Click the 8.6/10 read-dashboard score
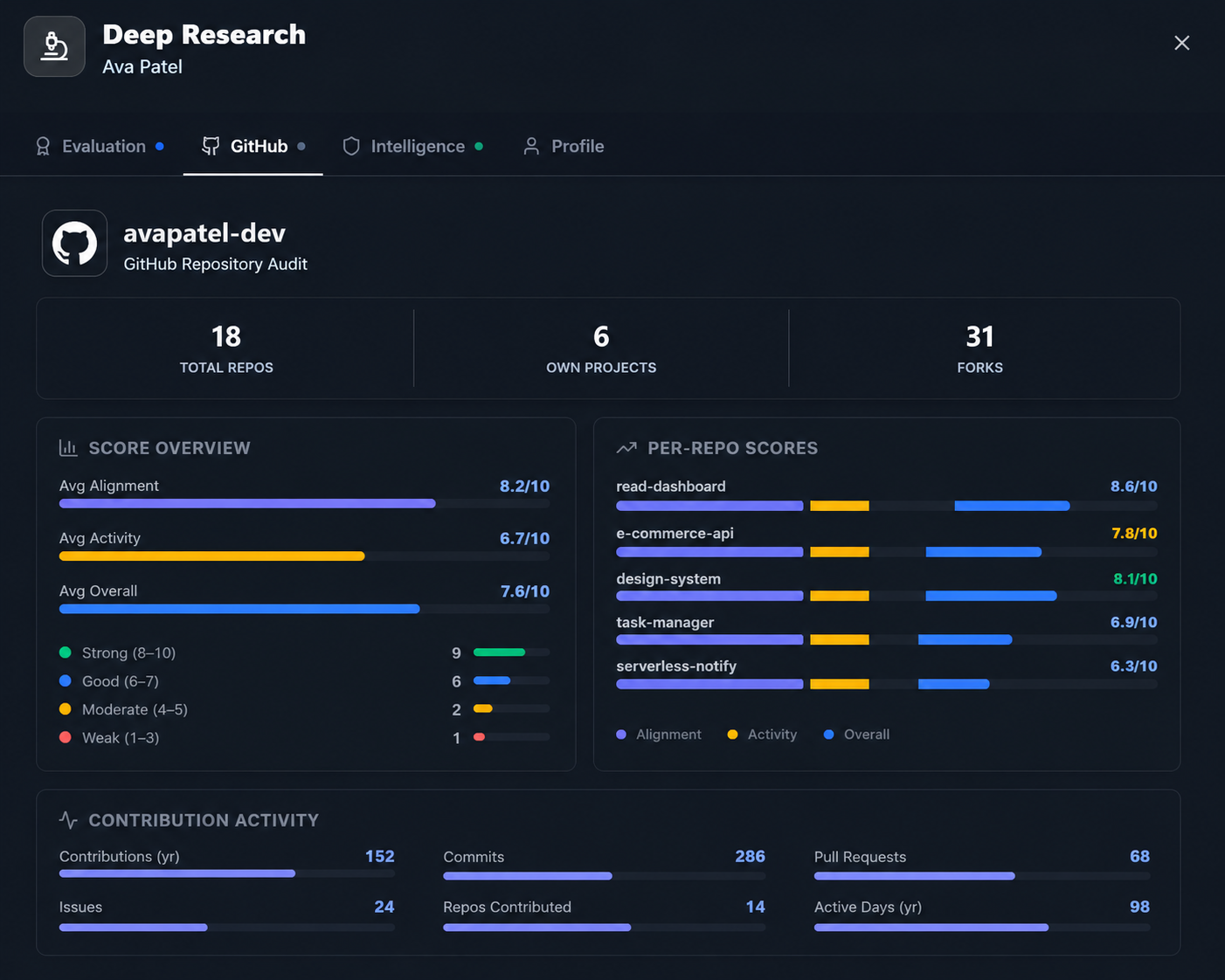 (x=1133, y=486)
